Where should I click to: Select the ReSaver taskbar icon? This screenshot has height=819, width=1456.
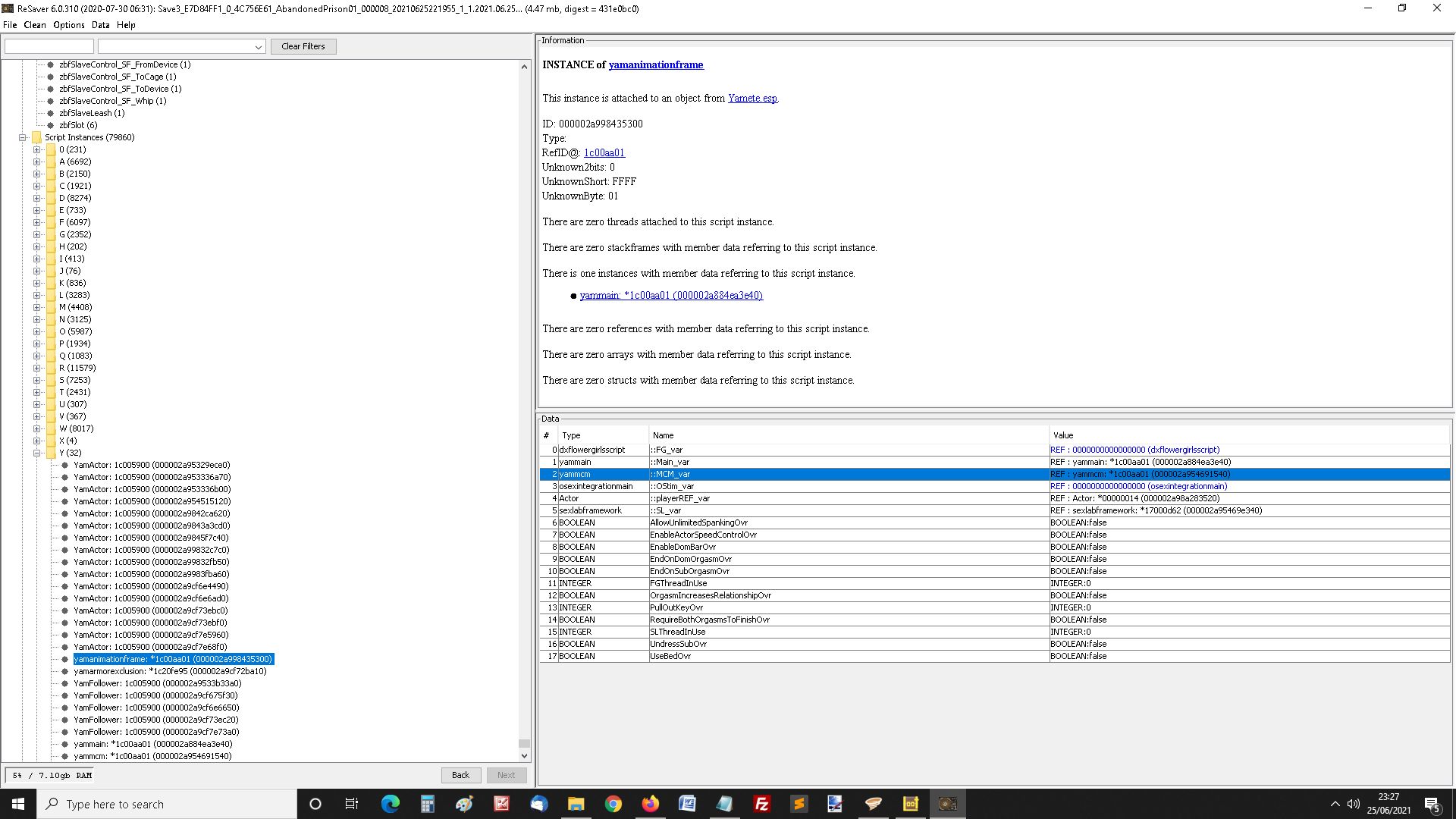[947, 804]
